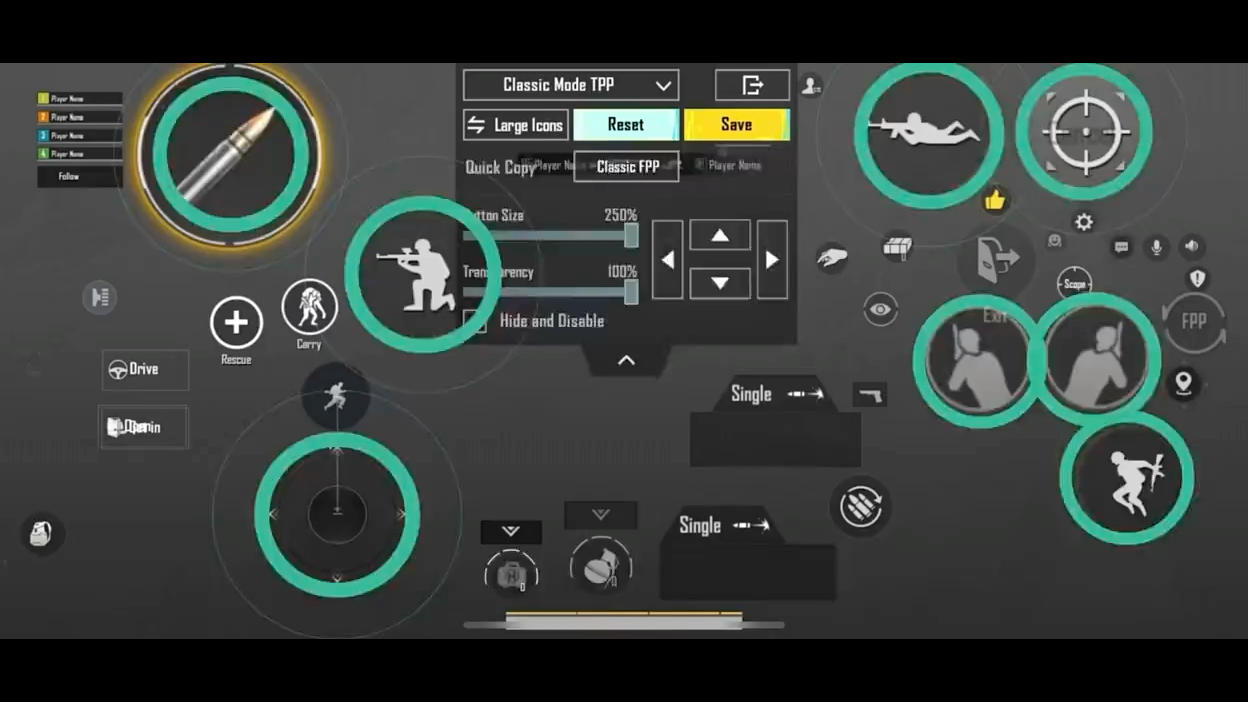
Task: Select the Carry teammate icon
Action: (x=309, y=307)
